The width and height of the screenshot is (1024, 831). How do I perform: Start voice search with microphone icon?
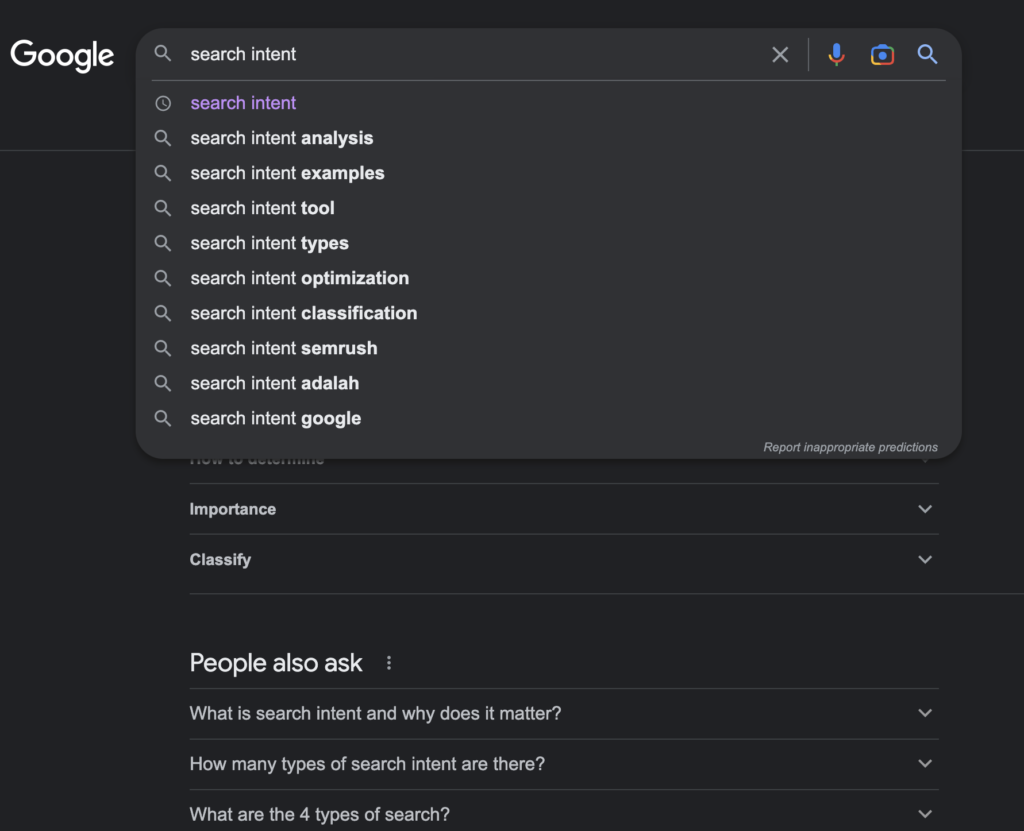tap(836, 55)
